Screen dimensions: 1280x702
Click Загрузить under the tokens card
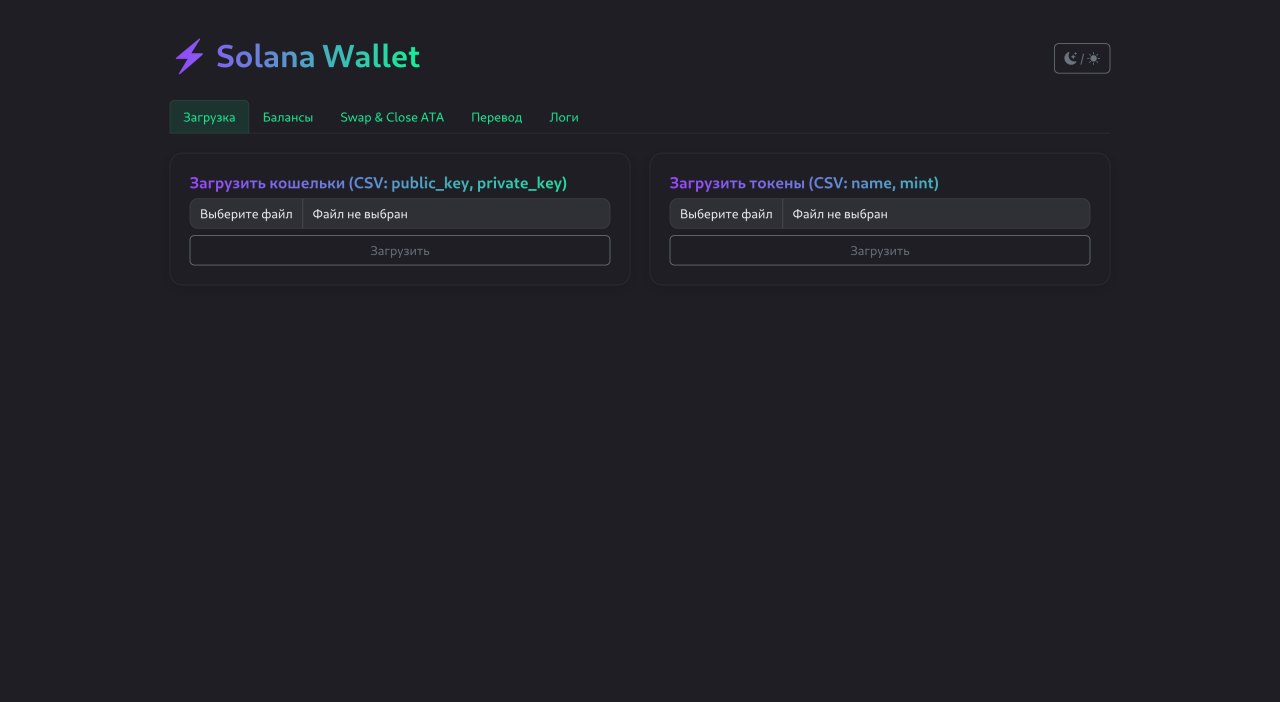point(880,250)
